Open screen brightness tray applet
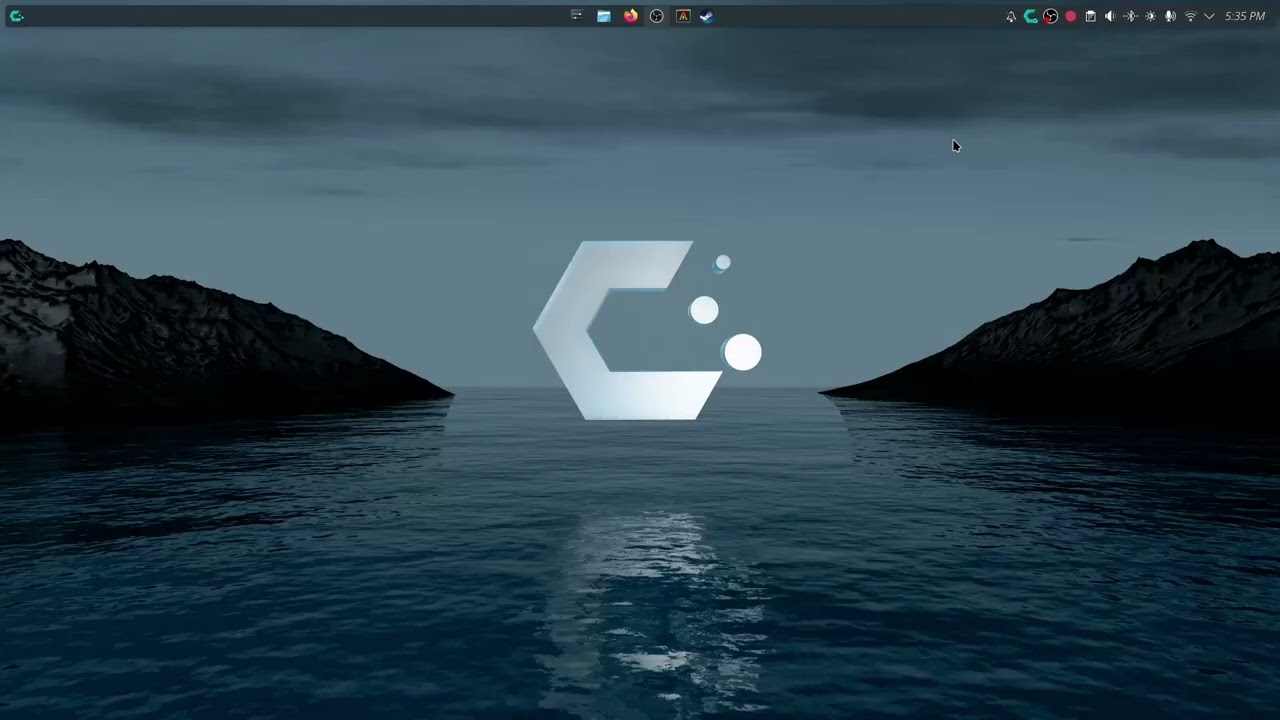 1150,16
